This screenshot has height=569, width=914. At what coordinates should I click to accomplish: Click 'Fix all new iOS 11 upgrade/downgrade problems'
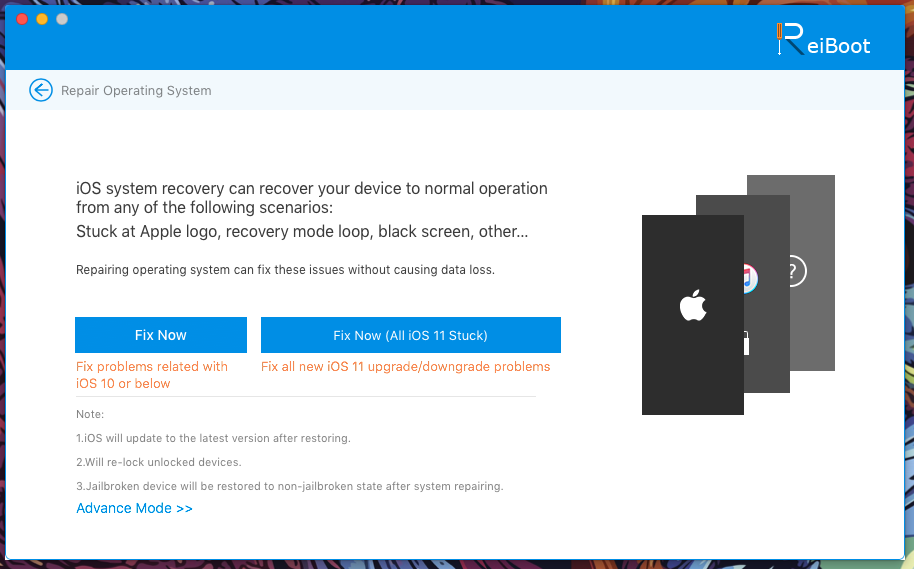tap(406, 367)
